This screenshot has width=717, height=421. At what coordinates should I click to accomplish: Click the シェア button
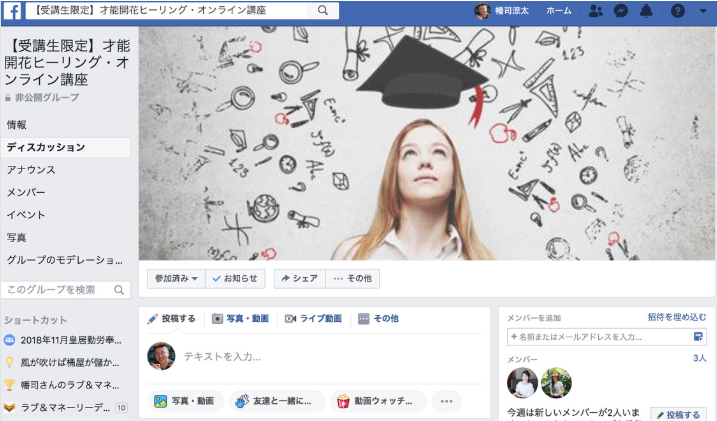[298, 279]
